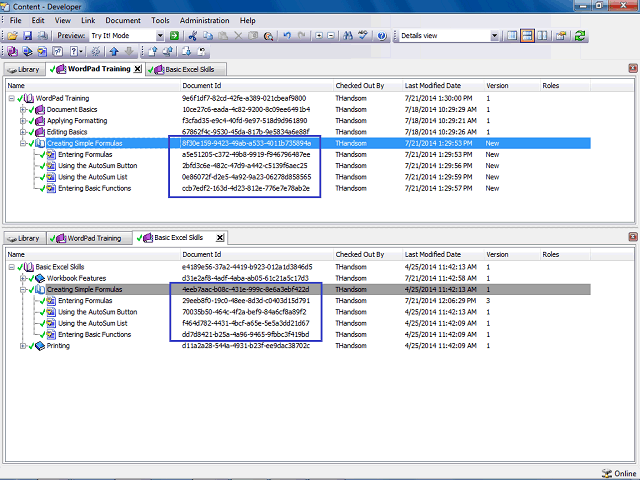The height and width of the screenshot is (480, 640).
Task: Click the Undo arrow icon
Action: (x=287, y=36)
